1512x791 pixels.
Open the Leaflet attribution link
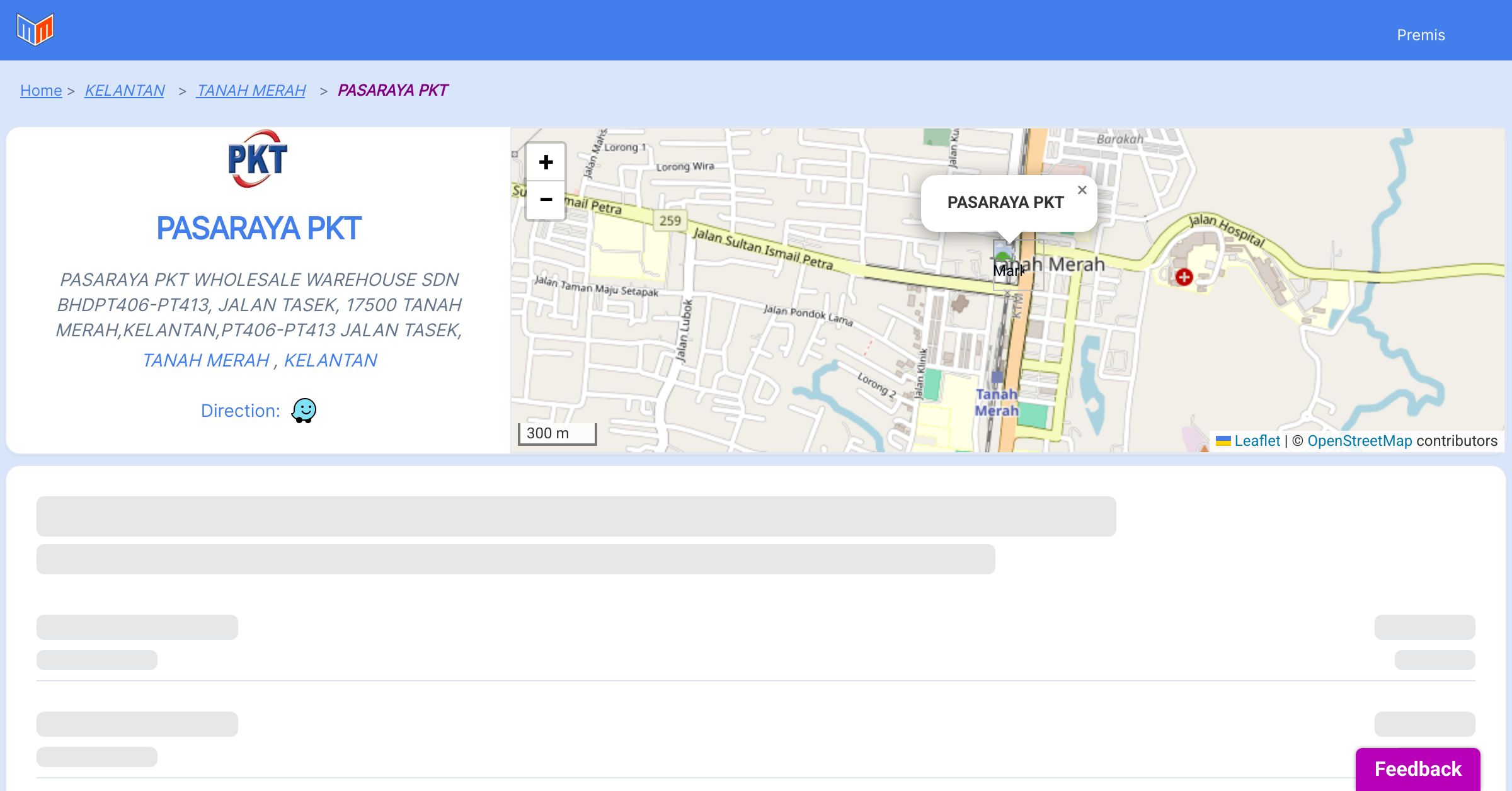(x=1256, y=441)
